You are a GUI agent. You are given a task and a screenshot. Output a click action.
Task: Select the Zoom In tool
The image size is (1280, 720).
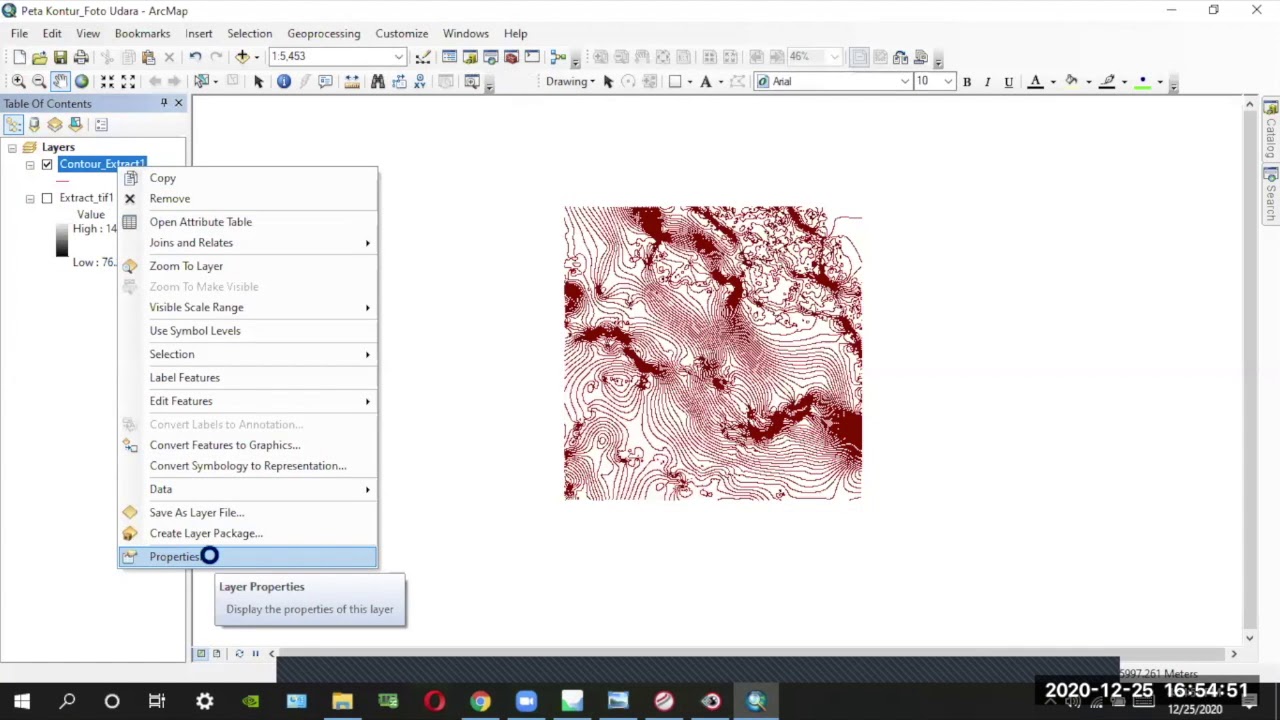pos(18,81)
